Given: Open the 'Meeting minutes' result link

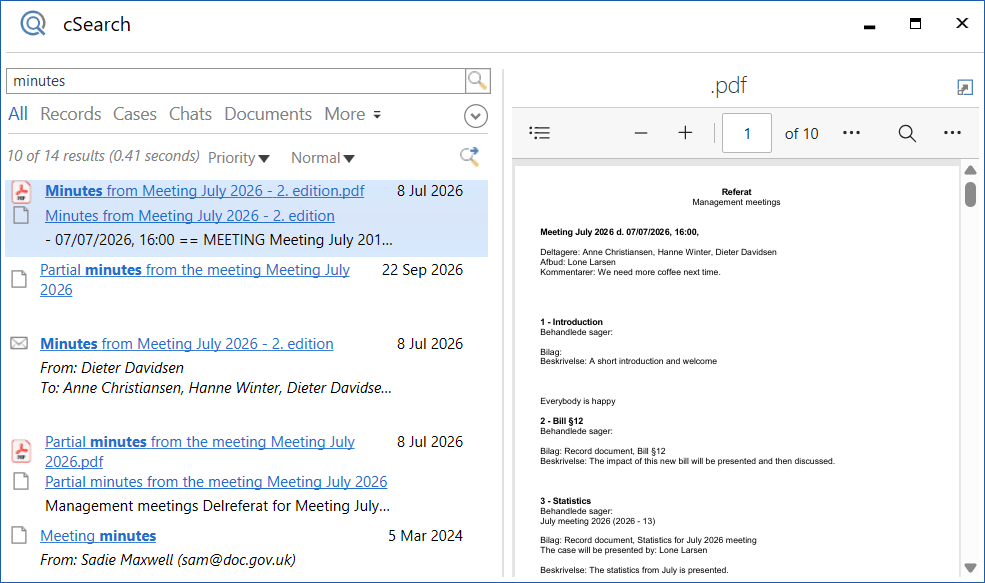Looking at the screenshot, I should [98, 535].
